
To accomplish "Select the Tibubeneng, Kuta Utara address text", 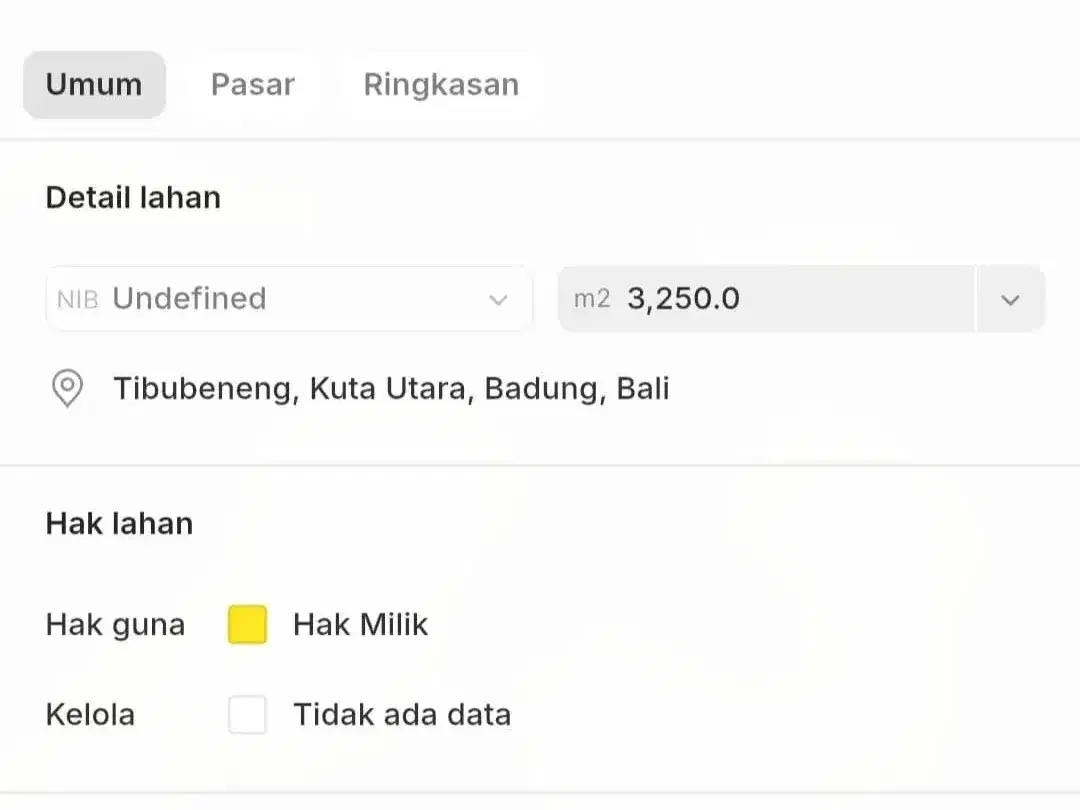I will 391,388.
